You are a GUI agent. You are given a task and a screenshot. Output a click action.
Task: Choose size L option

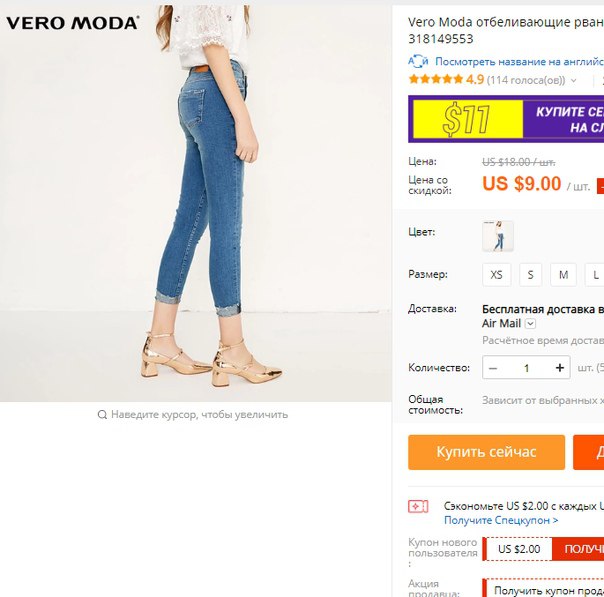[x=595, y=275]
